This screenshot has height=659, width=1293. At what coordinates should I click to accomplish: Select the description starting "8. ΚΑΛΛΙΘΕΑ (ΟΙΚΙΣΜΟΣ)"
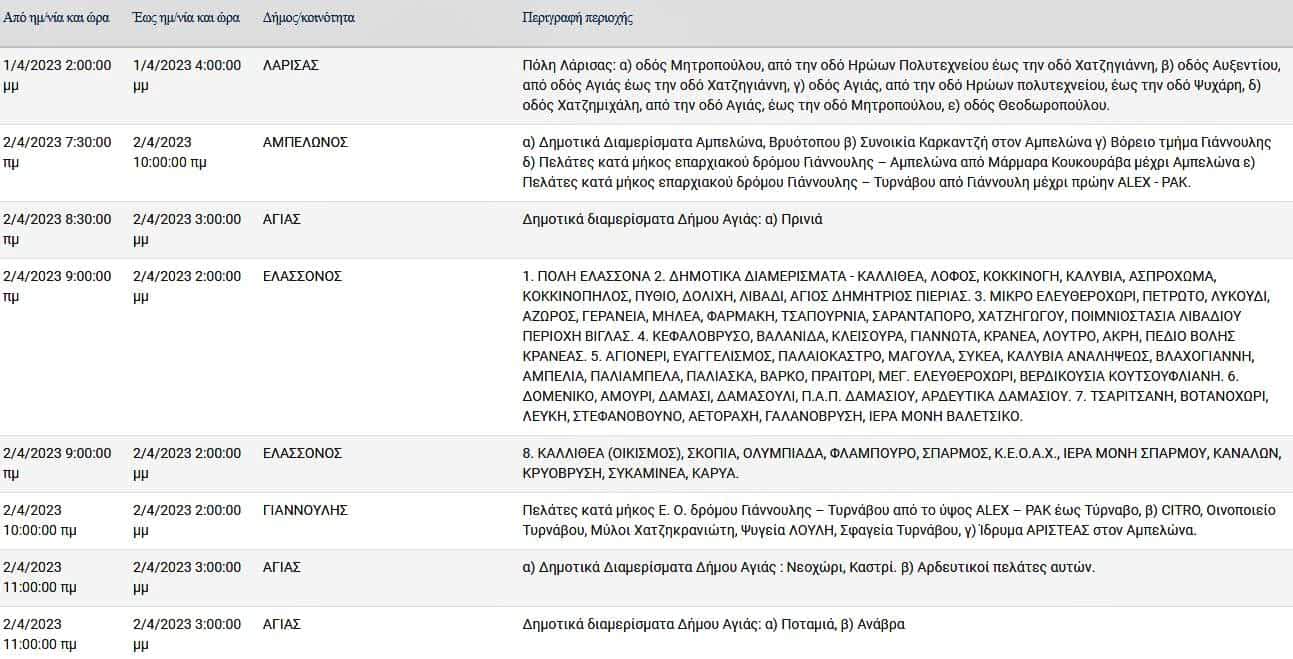(x=900, y=463)
